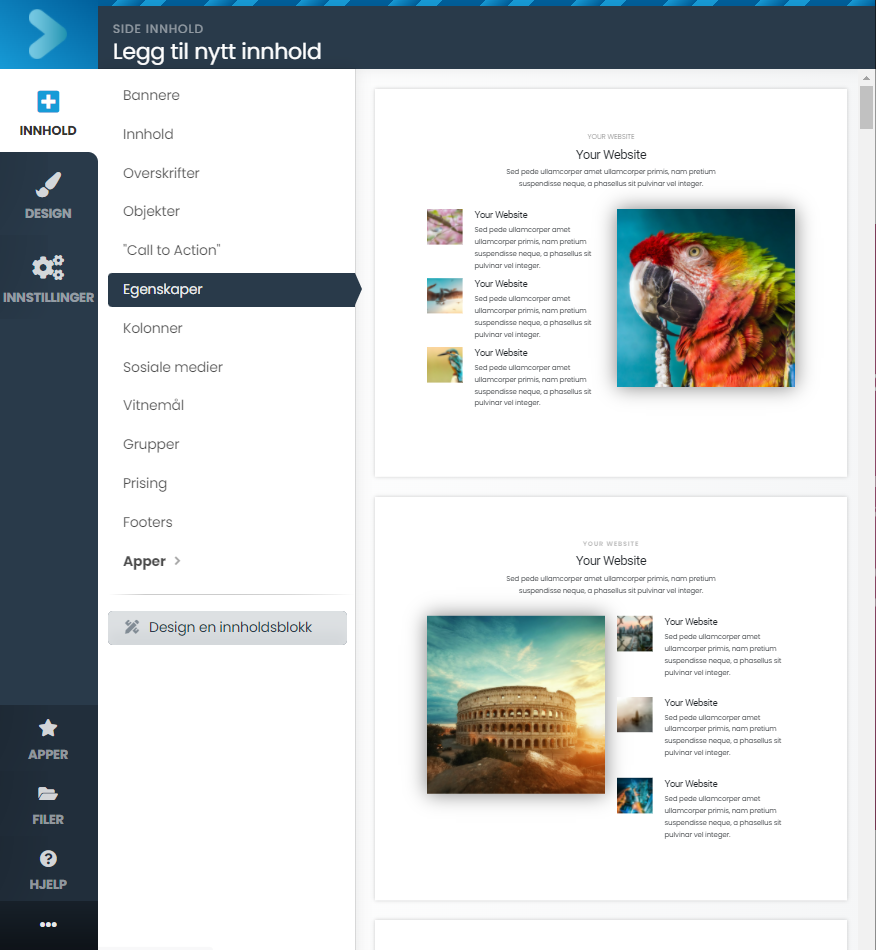Open the Design paintbrush panel
876x950 pixels.
tap(48, 186)
